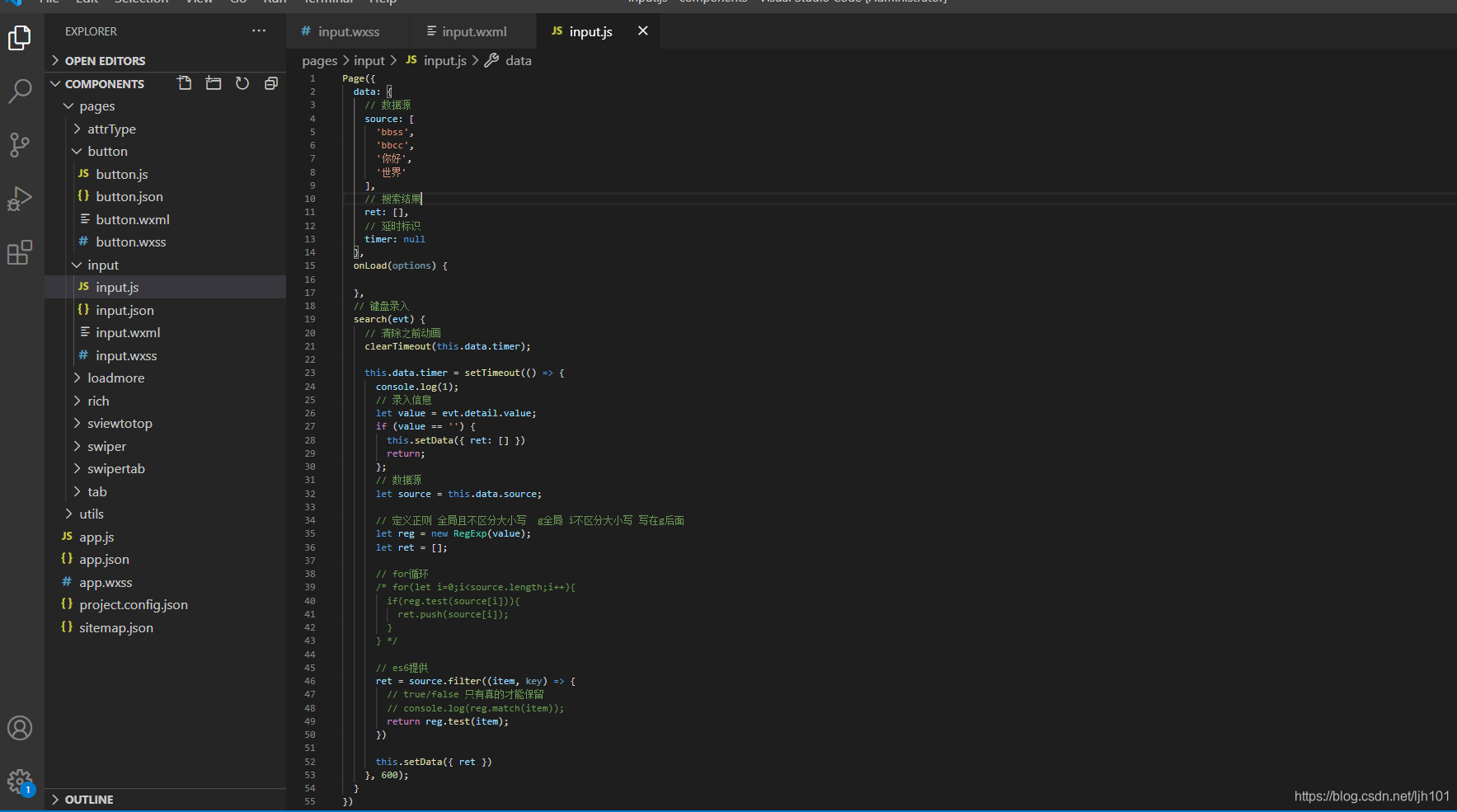Close the input.js editor tab
Image resolution: width=1457 pixels, height=812 pixels.
[x=643, y=31]
